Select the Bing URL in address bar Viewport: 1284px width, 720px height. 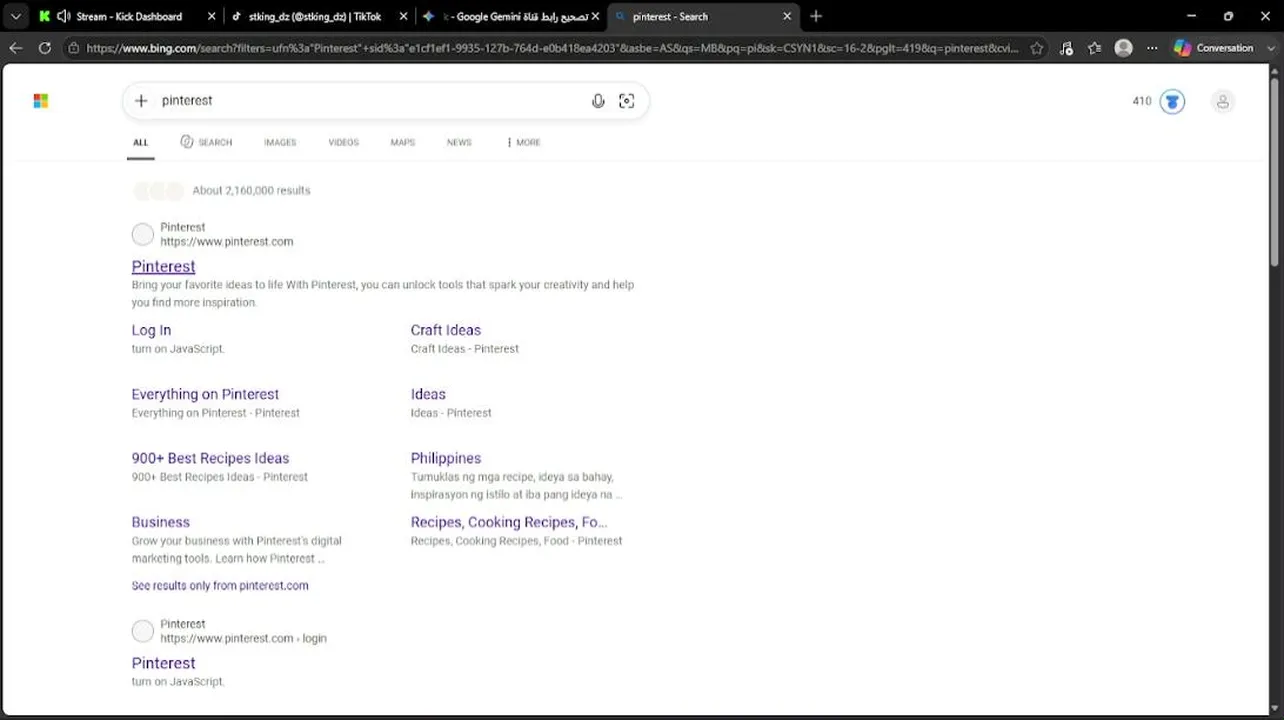tap(552, 48)
